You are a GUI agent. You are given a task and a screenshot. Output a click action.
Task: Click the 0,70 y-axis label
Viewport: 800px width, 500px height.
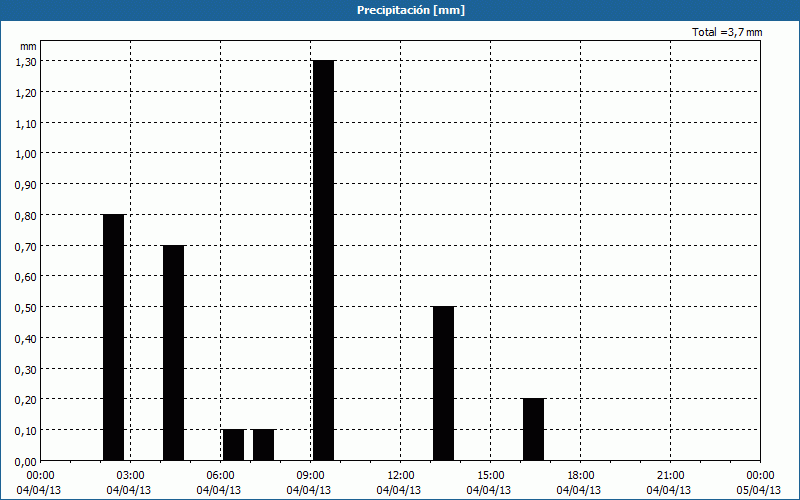pos(26,246)
